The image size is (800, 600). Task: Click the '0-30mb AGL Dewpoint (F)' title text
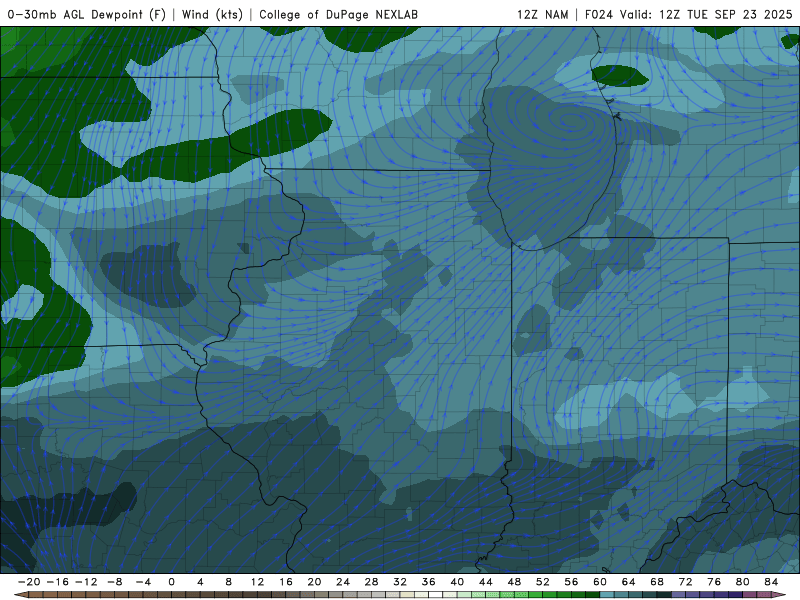pos(86,15)
